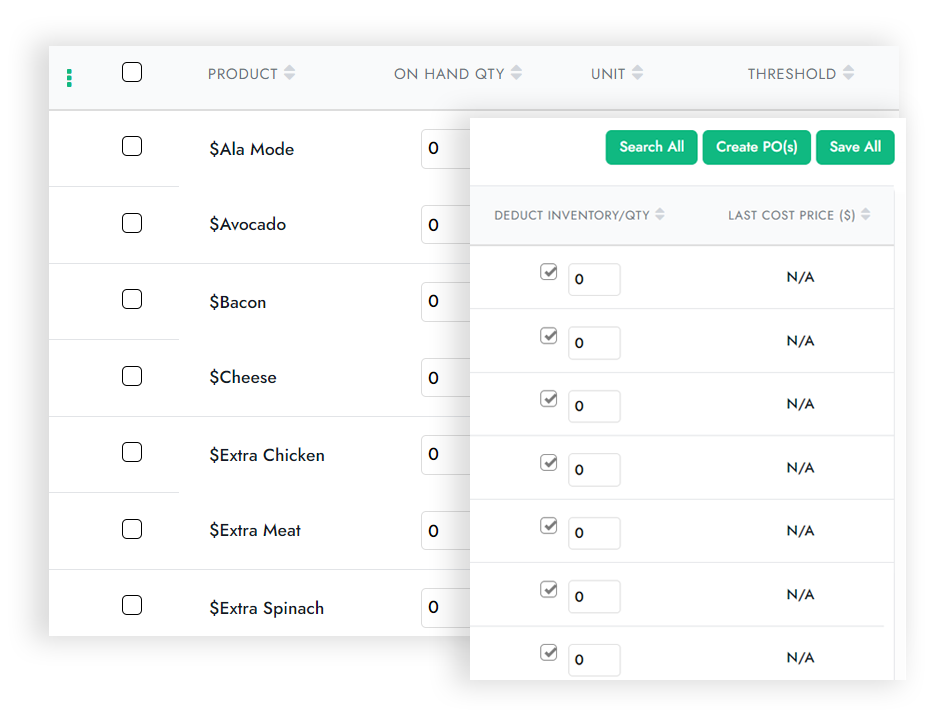
Task: Click the green three-dot menu icon
Action: (x=69, y=77)
